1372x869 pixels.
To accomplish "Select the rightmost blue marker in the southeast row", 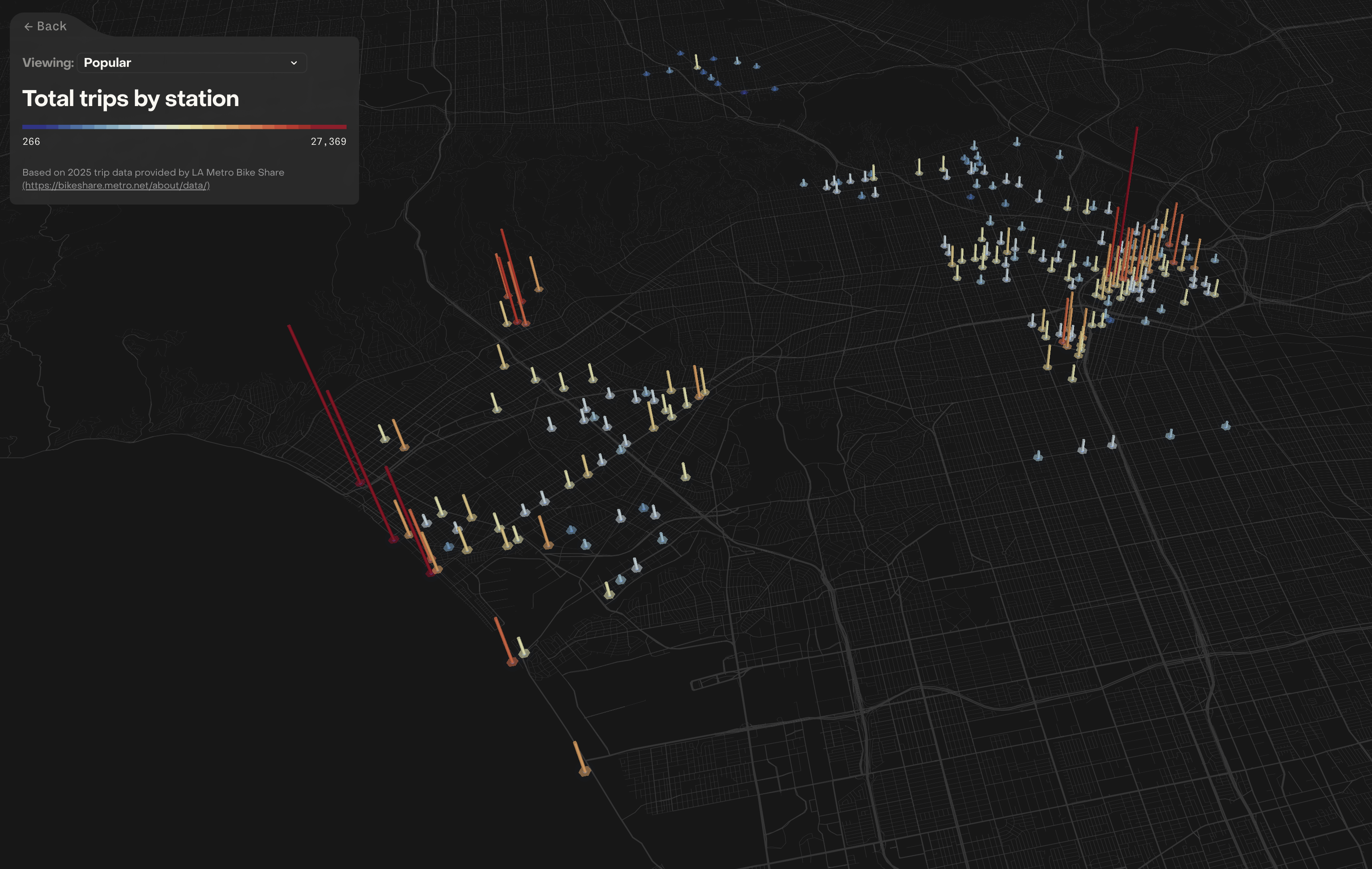I will [1225, 426].
